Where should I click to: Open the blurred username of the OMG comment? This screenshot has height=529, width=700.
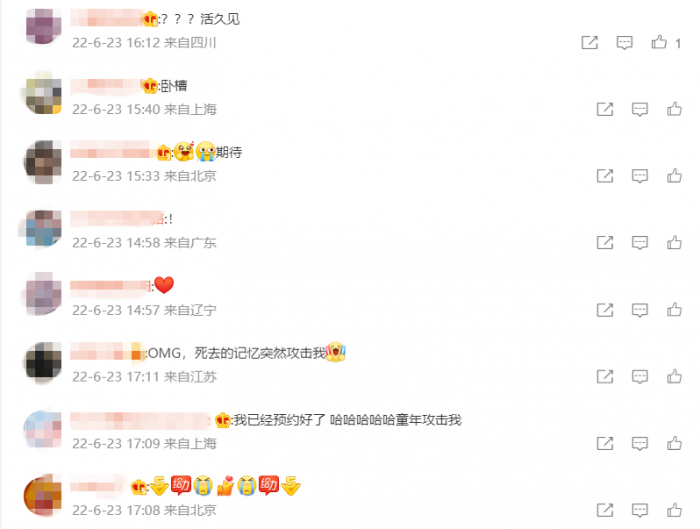pos(107,352)
